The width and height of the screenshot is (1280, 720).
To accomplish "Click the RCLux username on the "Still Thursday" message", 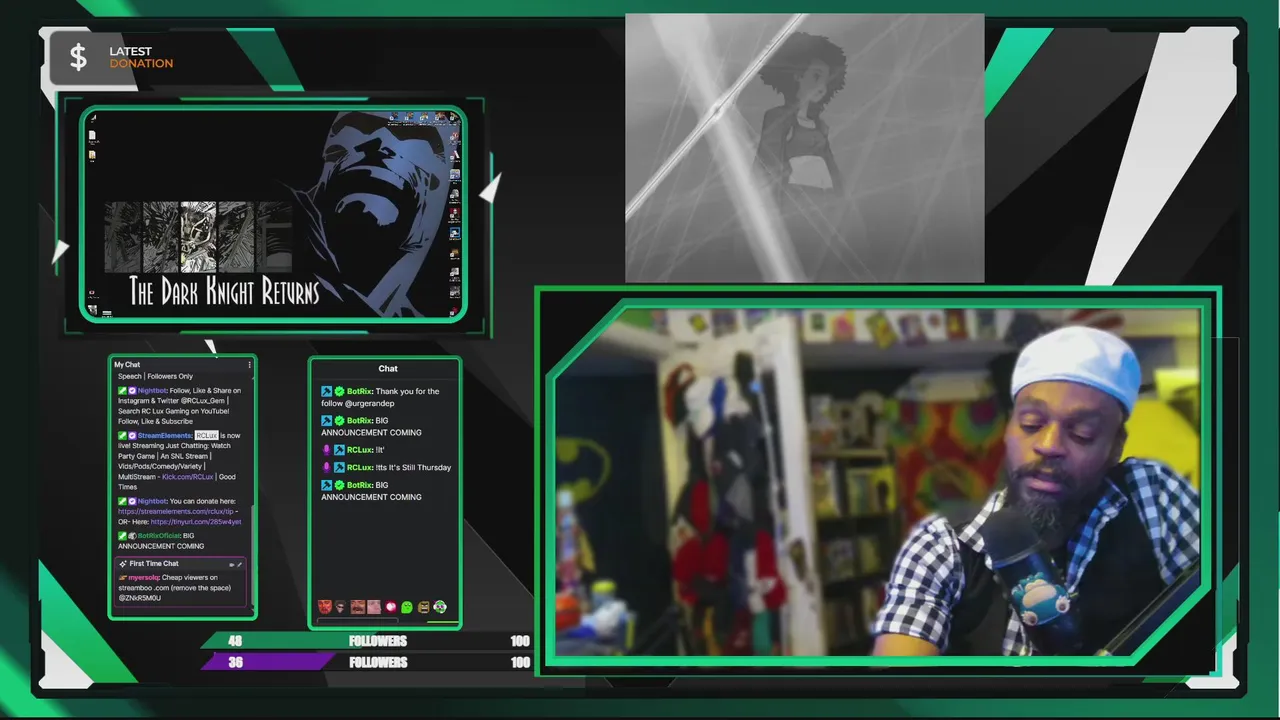I will [x=360, y=468].
